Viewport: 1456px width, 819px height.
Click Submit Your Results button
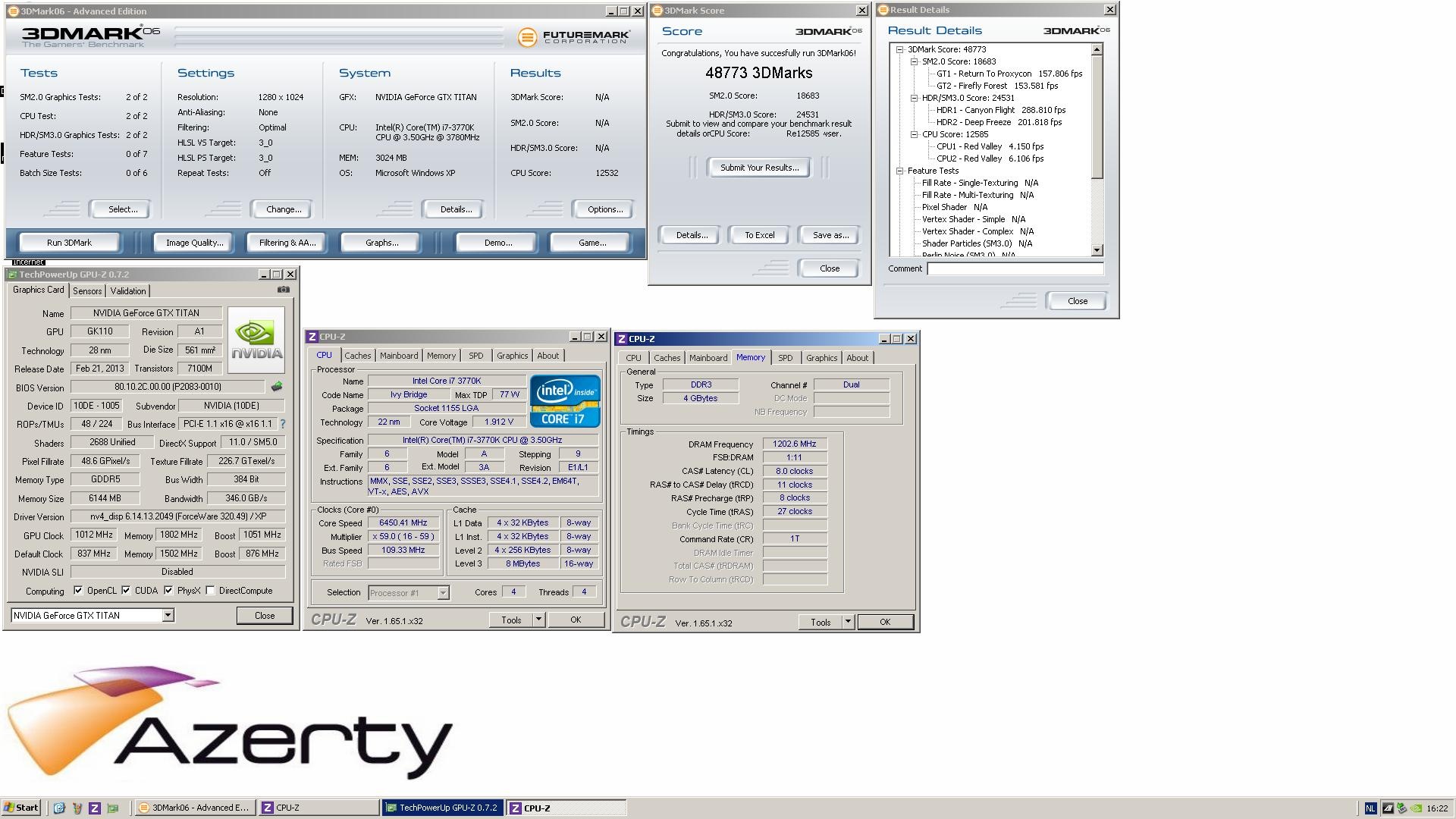[759, 168]
